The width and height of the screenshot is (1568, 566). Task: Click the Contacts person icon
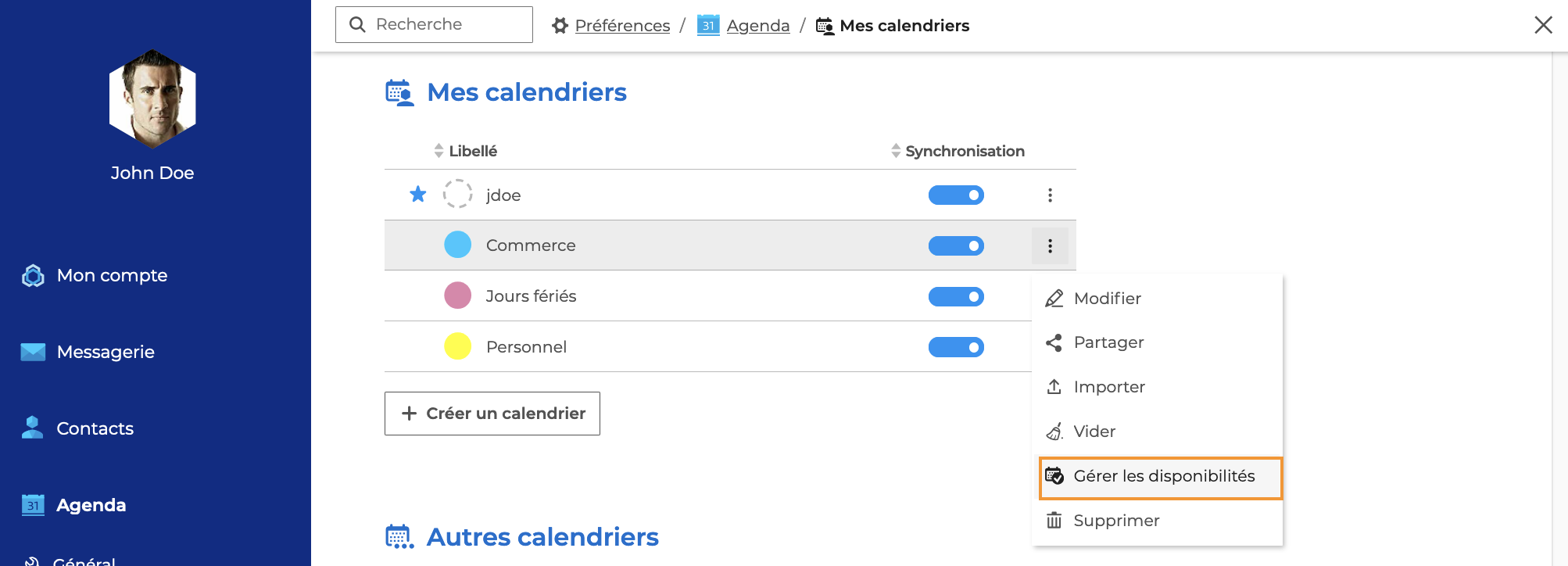[32, 428]
